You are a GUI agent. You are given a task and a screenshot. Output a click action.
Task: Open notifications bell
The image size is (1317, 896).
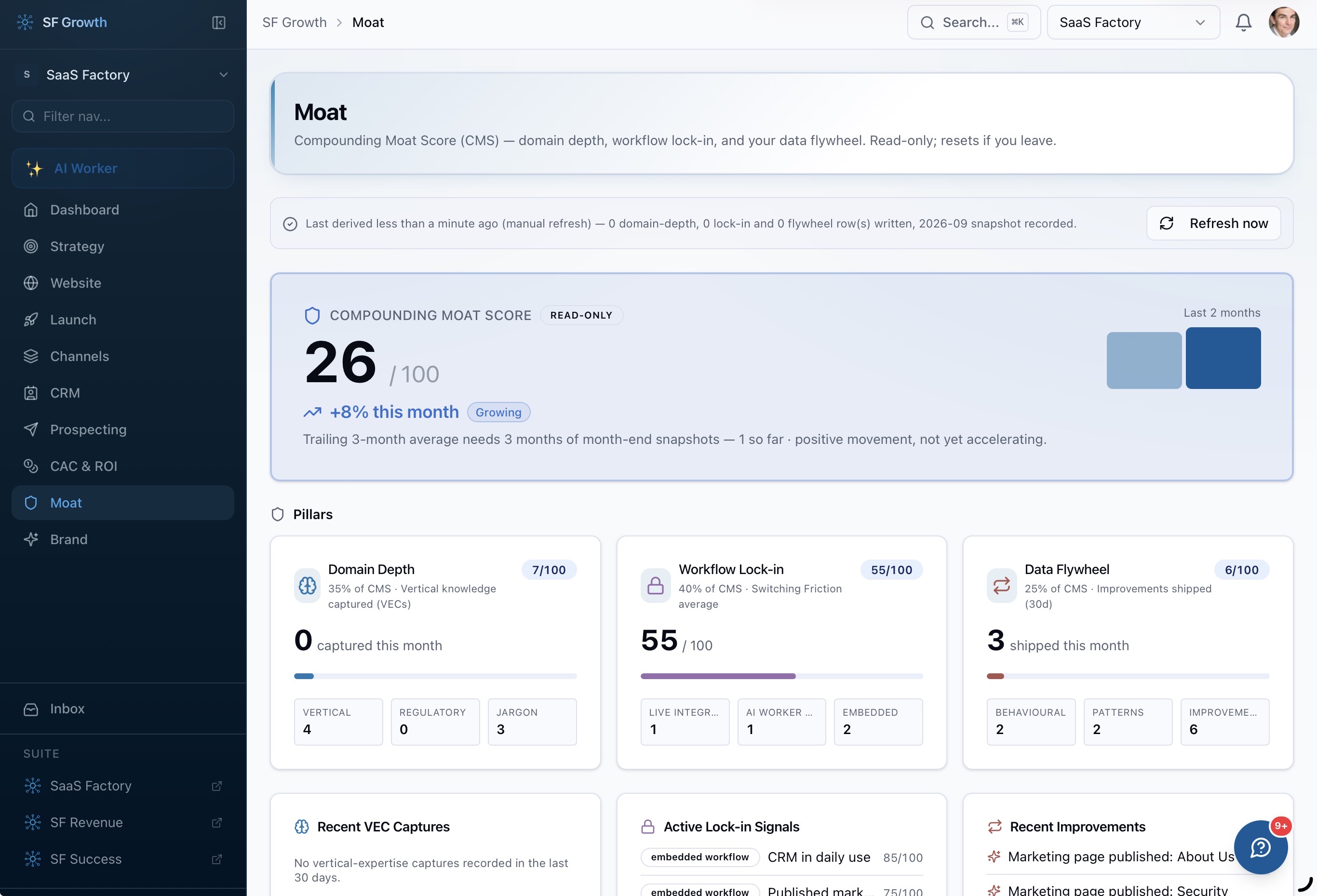point(1243,23)
